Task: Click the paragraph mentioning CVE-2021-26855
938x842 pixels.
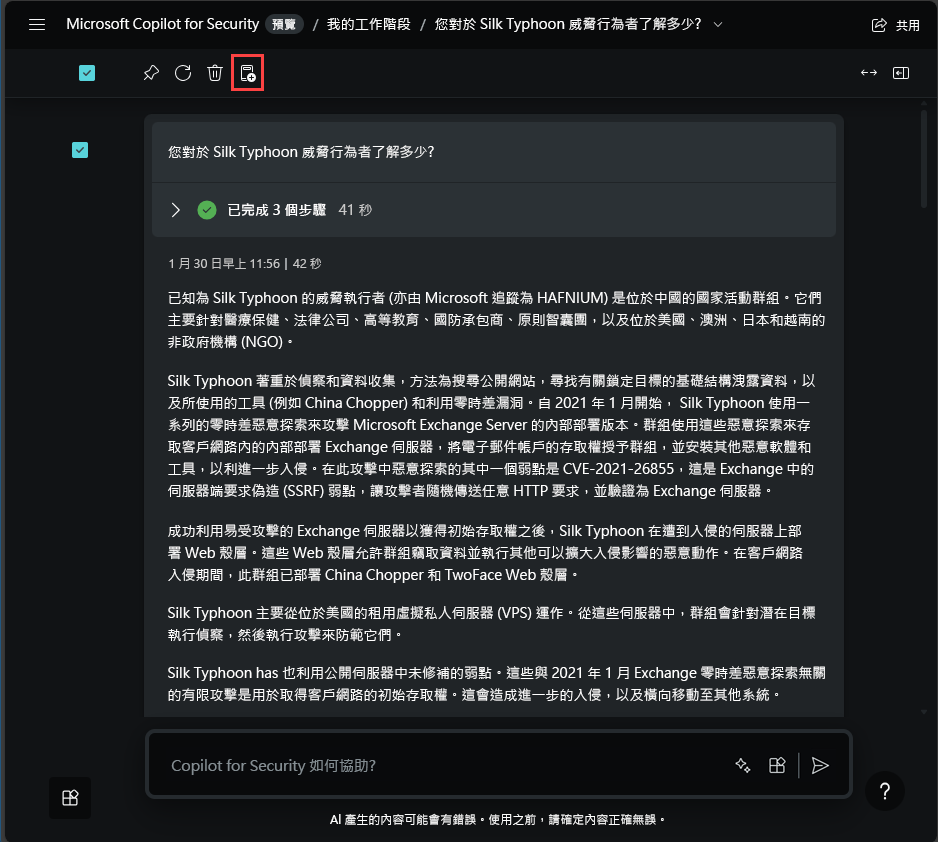Action: 491,436
